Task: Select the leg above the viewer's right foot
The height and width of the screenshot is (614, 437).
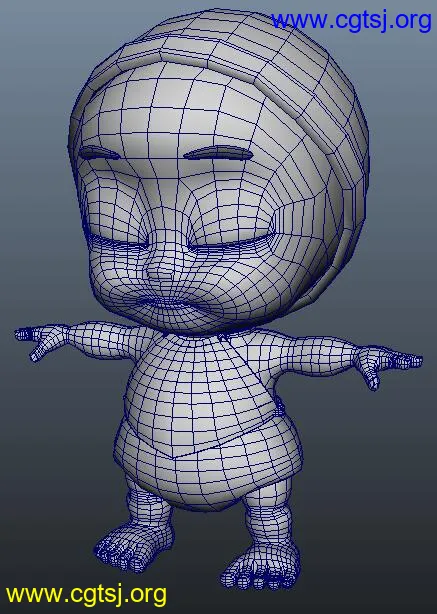Action: (270, 521)
